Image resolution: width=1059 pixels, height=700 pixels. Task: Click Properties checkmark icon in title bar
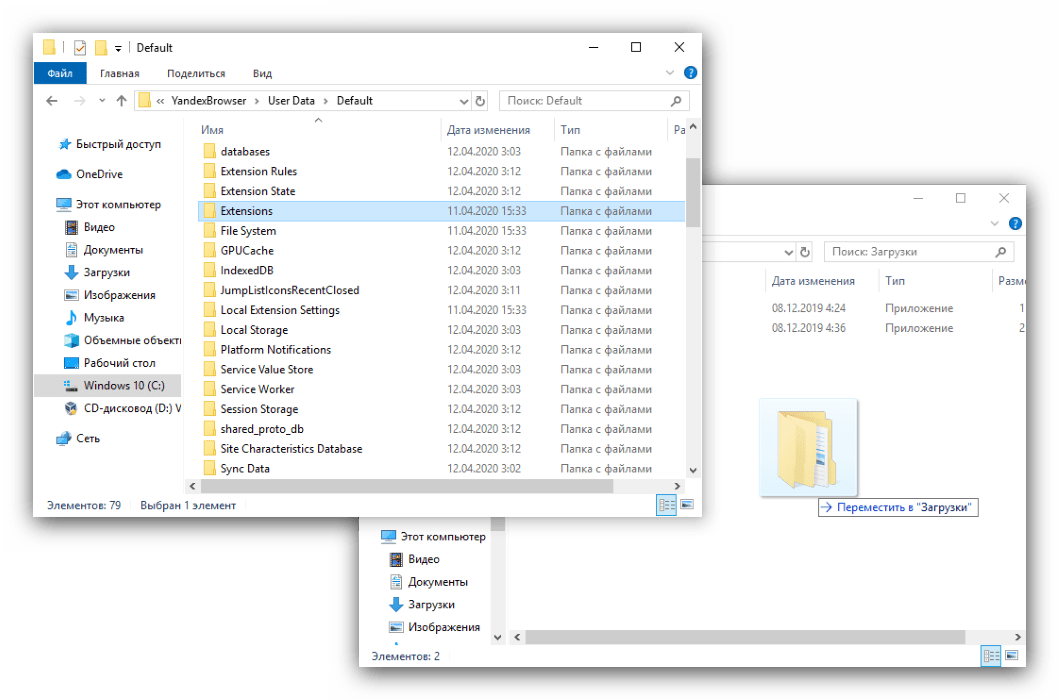point(80,48)
